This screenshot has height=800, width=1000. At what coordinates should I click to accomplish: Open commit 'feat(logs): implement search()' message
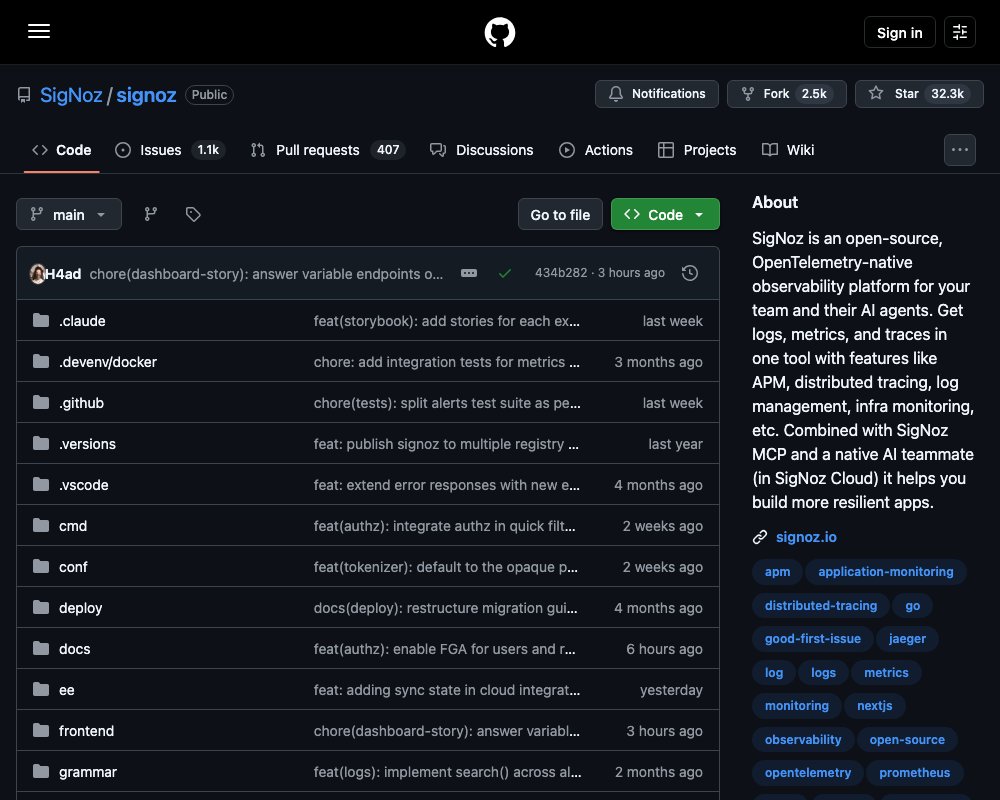pyautogui.click(x=447, y=772)
